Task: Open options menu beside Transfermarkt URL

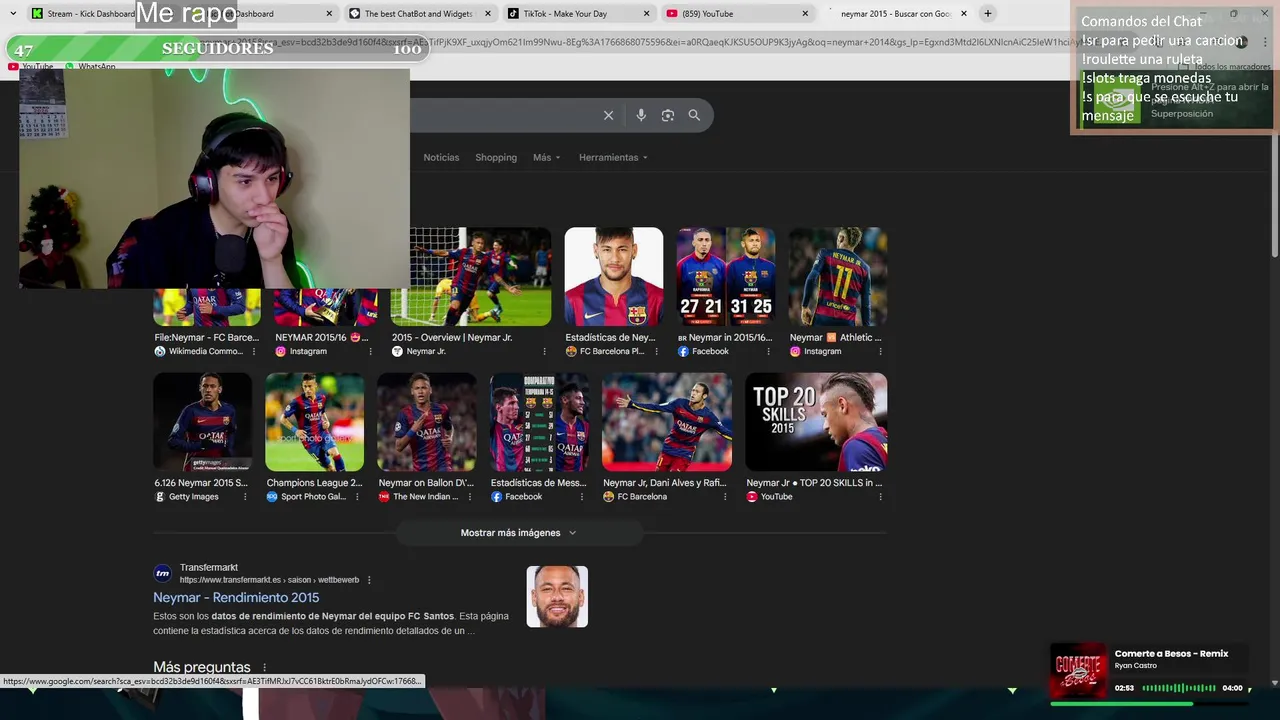Action: 369,580
